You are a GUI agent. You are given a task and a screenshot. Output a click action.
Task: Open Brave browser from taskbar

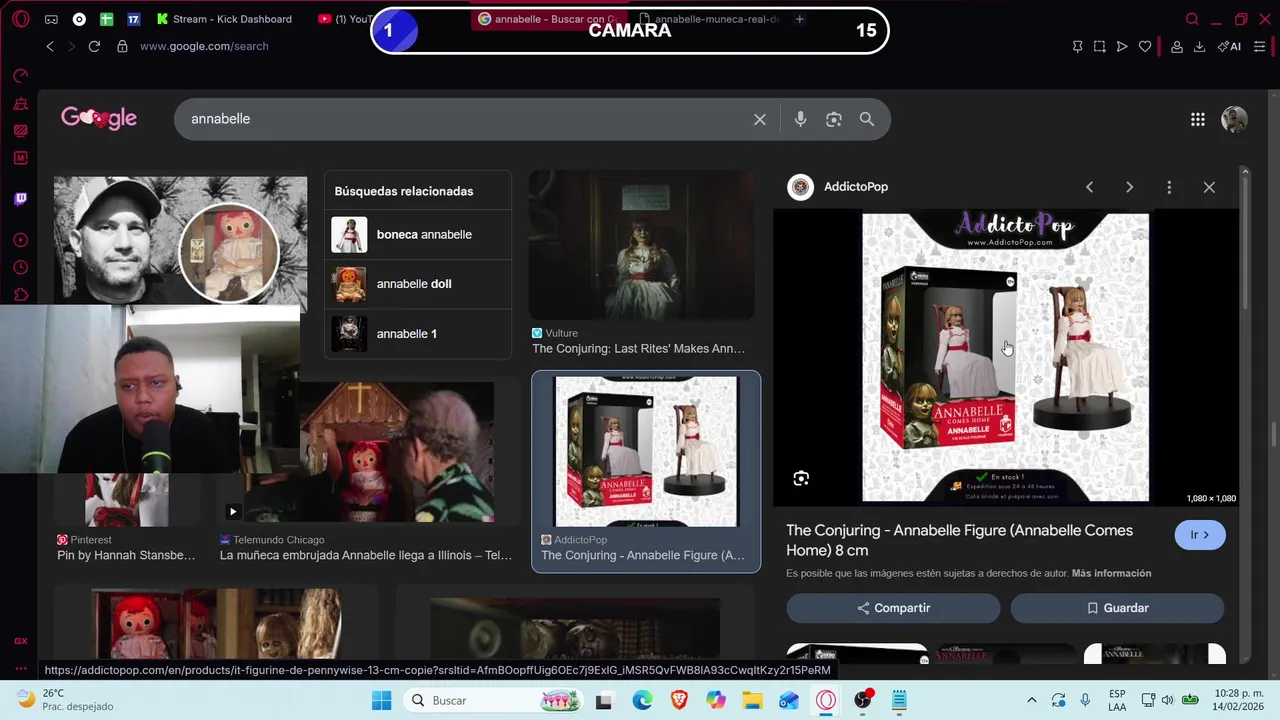coord(679,701)
